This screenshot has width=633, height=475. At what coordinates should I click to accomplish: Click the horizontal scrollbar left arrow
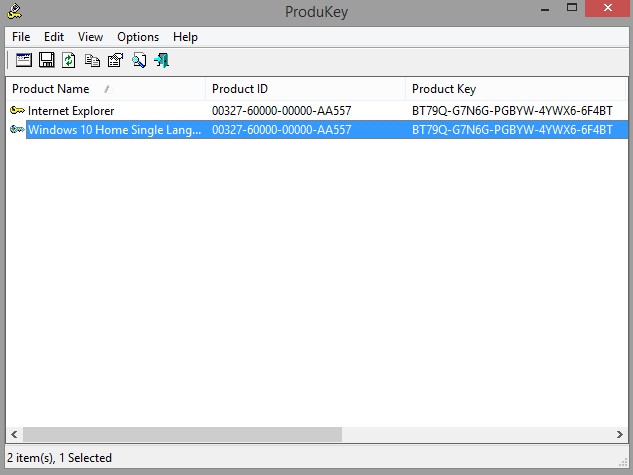pyautogui.click(x=14, y=434)
